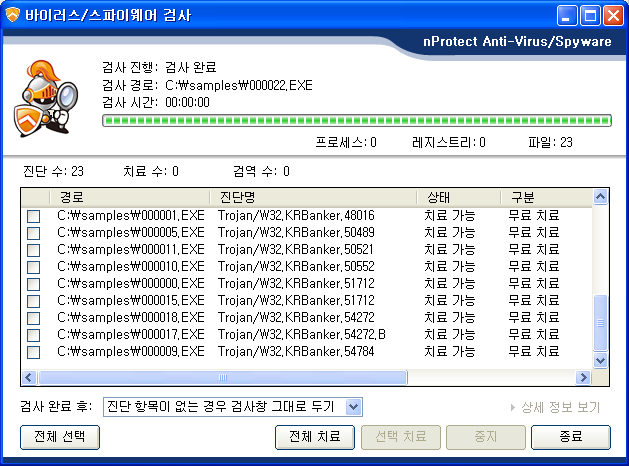Screen dimensions: 629x466
Task: Click the horizontal scrollbar thumb
Action: point(223,377)
